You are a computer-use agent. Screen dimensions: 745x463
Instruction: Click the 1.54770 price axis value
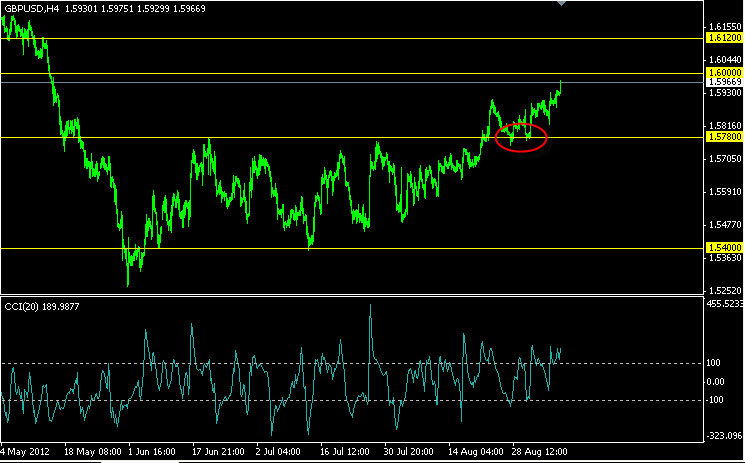click(x=726, y=225)
